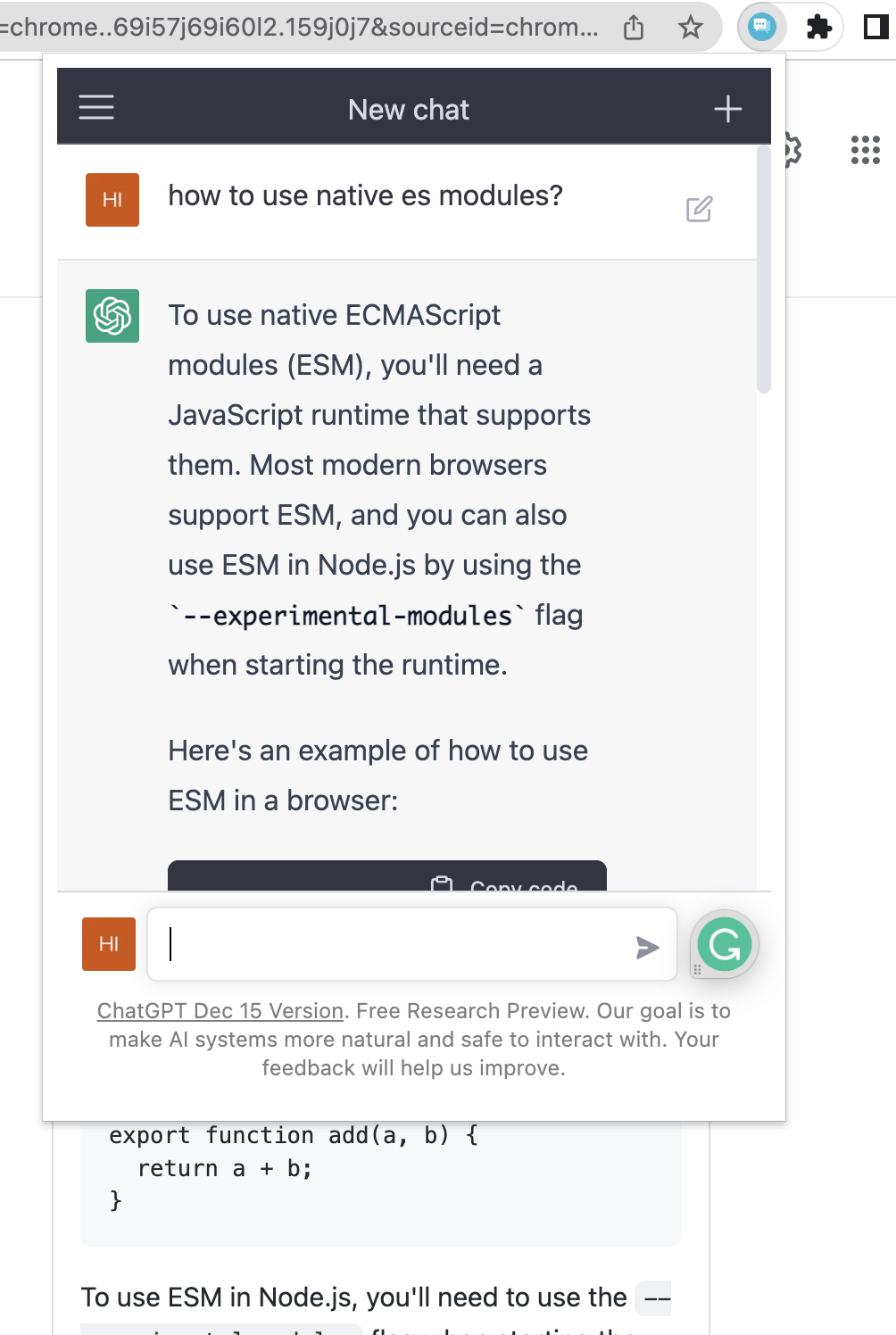
Task: Select the question 'how to use native es modules?'
Action: pyautogui.click(x=366, y=195)
